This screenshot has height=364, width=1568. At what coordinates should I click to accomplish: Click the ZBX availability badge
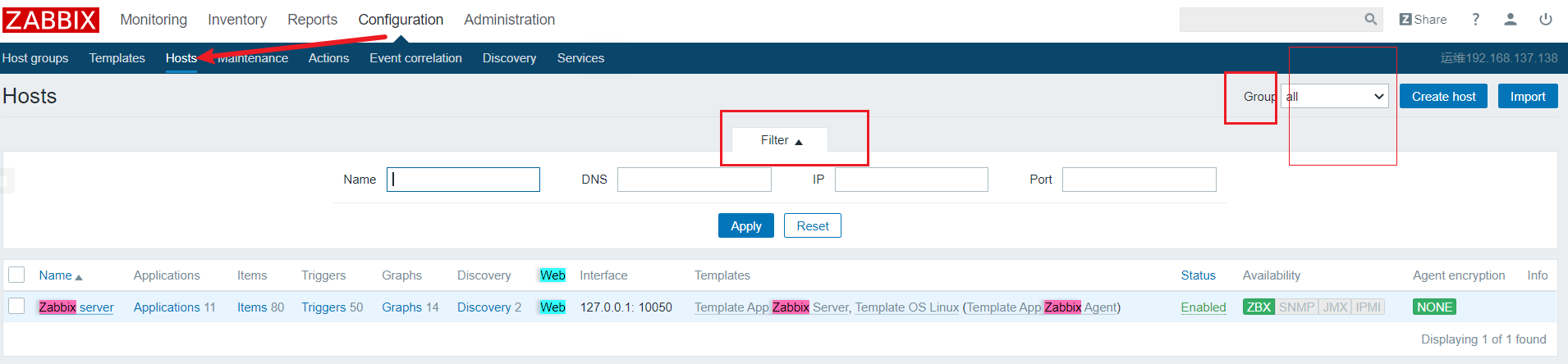pyautogui.click(x=1259, y=307)
